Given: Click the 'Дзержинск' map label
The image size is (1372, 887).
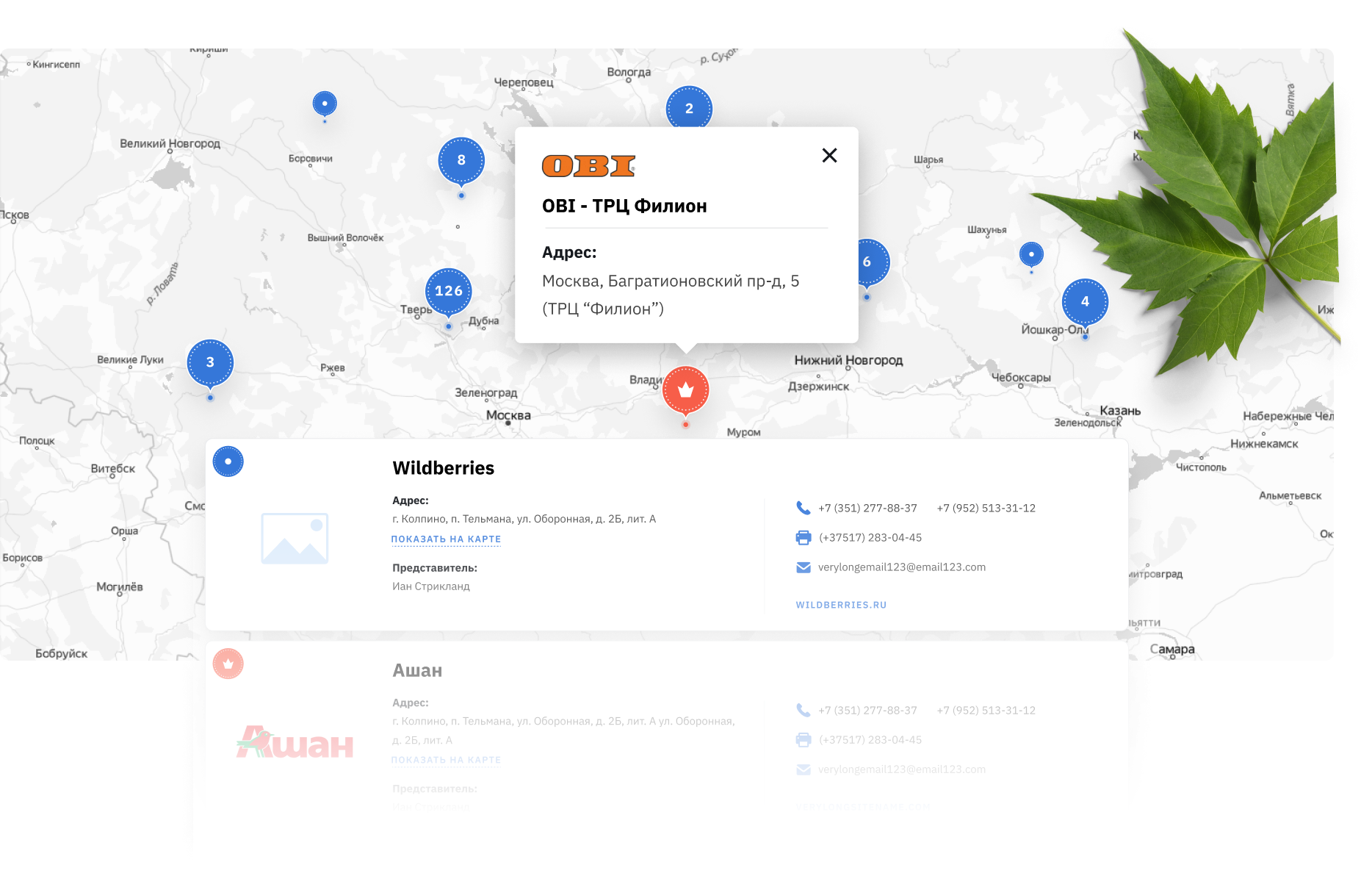Looking at the screenshot, I should point(818,387).
